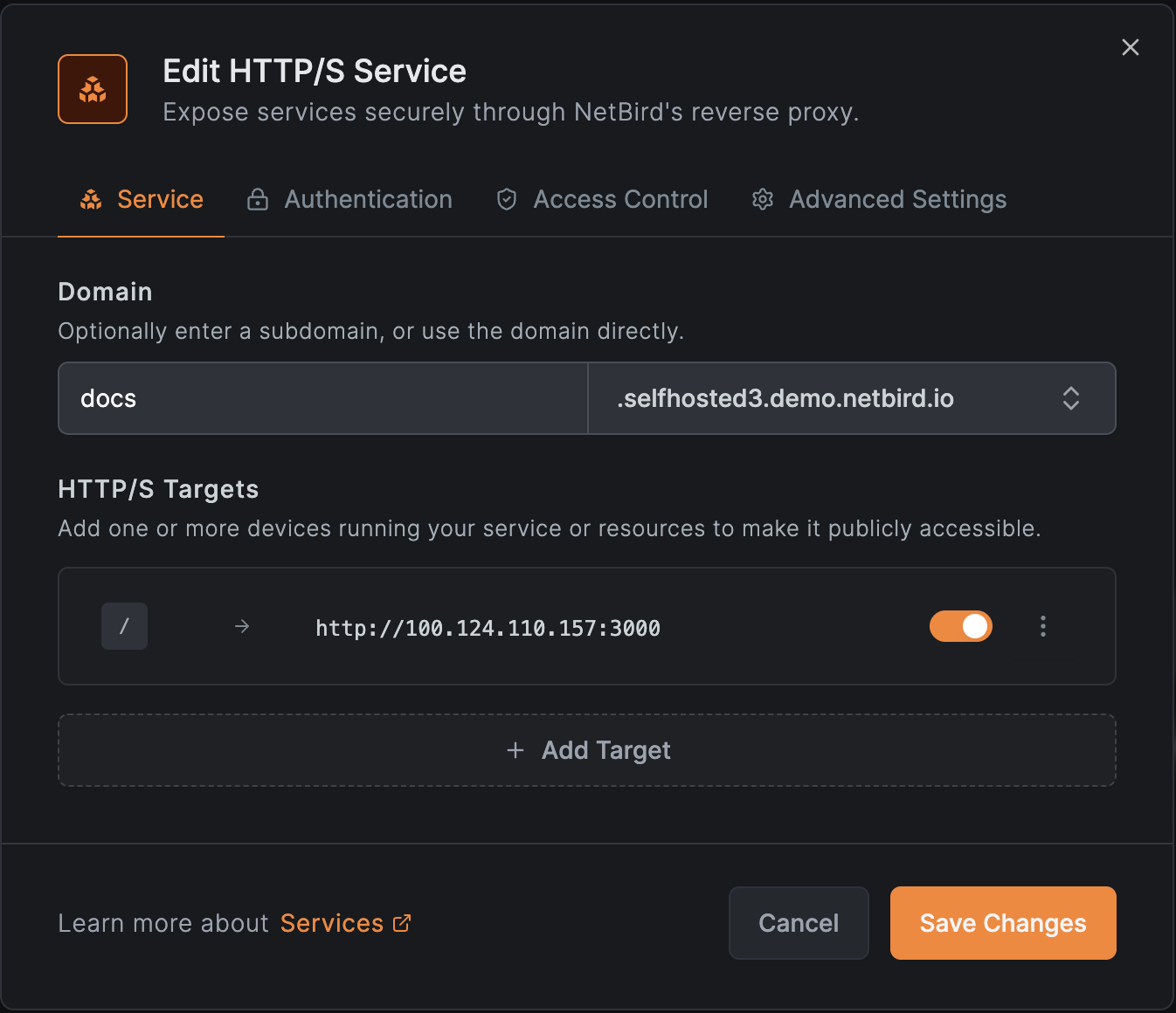The width and height of the screenshot is (1176, 1013).
Task: Click the Cancel button
Action: [x=798, y=923]
